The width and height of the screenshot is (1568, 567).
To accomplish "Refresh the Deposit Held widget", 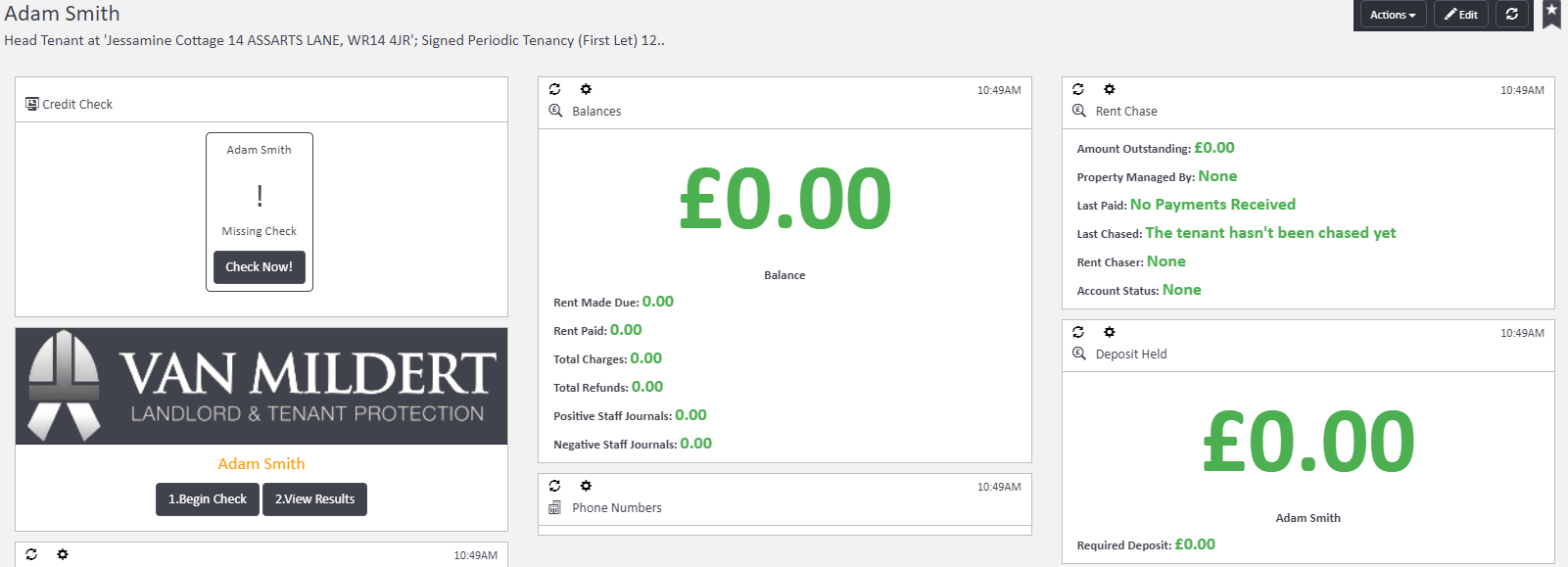I will pos(1078,332).
